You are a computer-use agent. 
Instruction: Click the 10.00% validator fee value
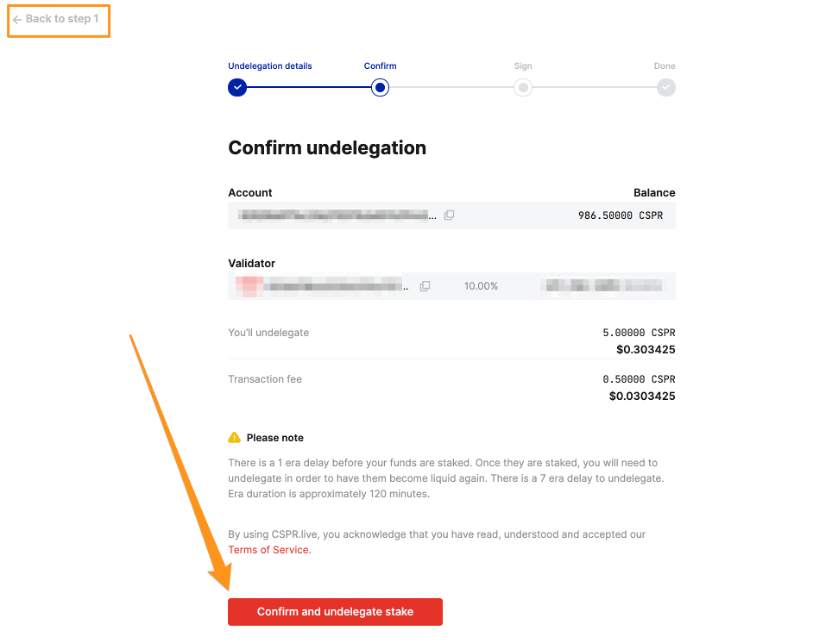click(x=481, y=286)
